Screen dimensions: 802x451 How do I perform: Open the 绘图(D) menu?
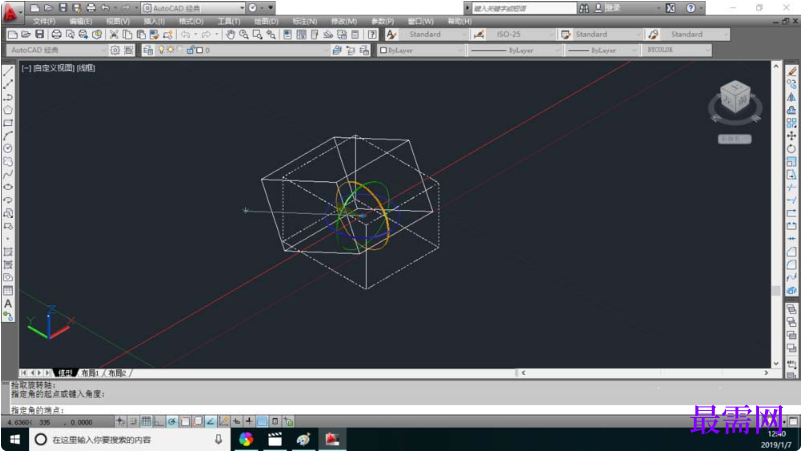266,21
